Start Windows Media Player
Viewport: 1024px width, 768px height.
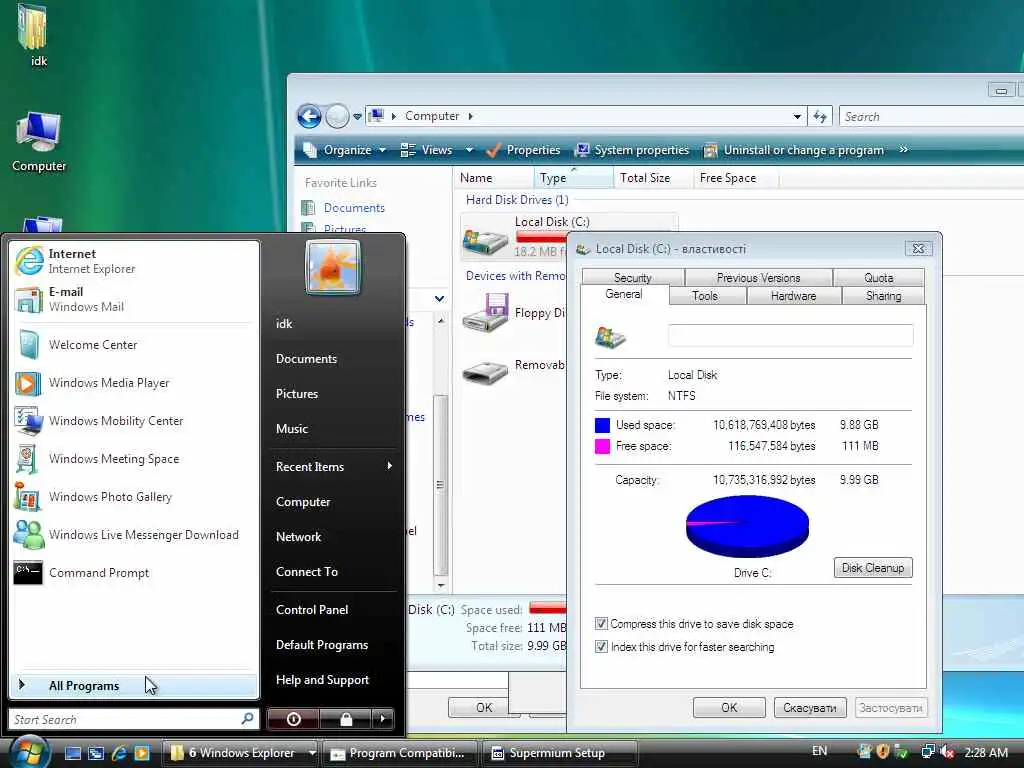point(135,383)
